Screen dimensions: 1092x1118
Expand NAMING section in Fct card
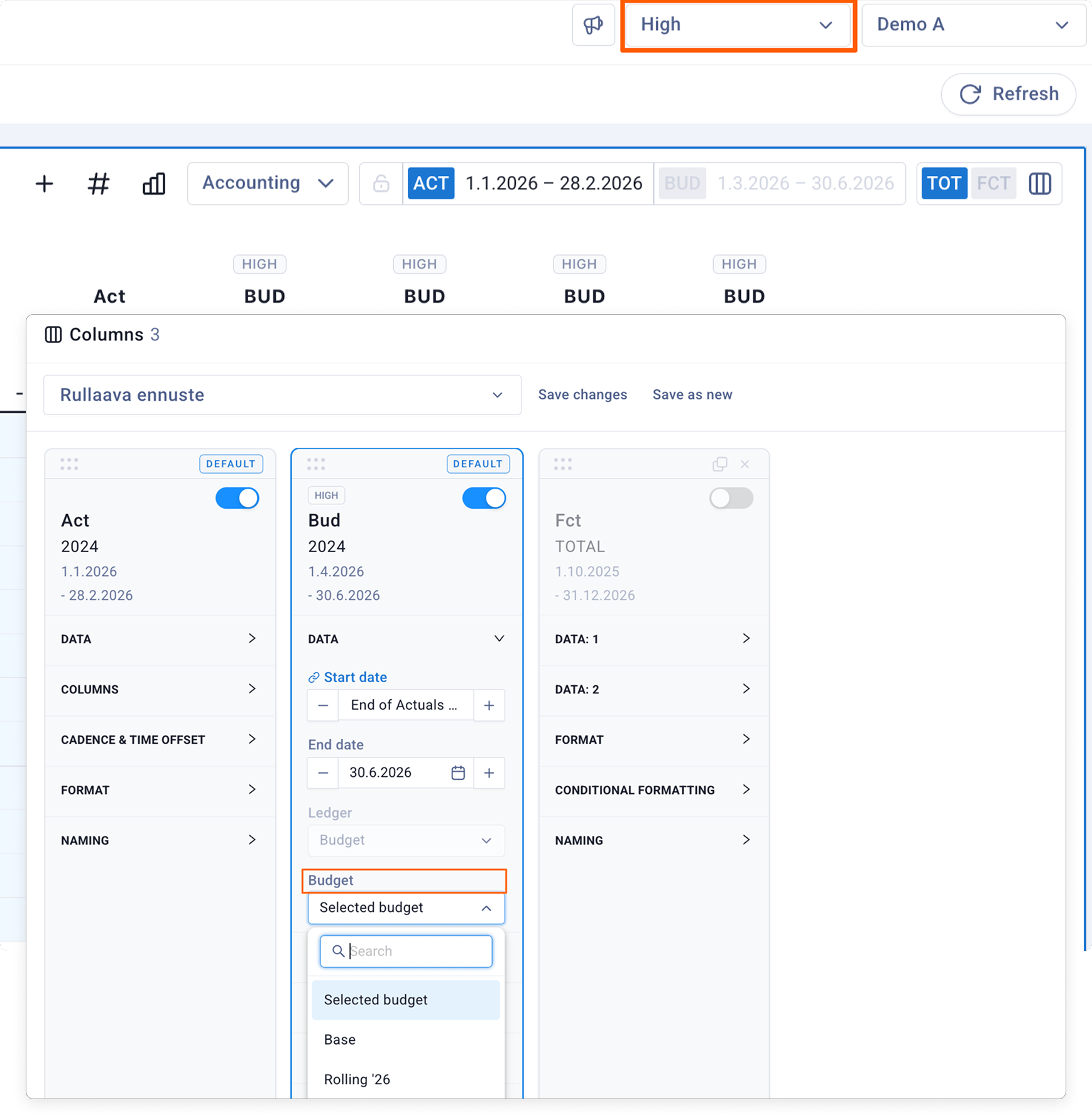(654, 840)
